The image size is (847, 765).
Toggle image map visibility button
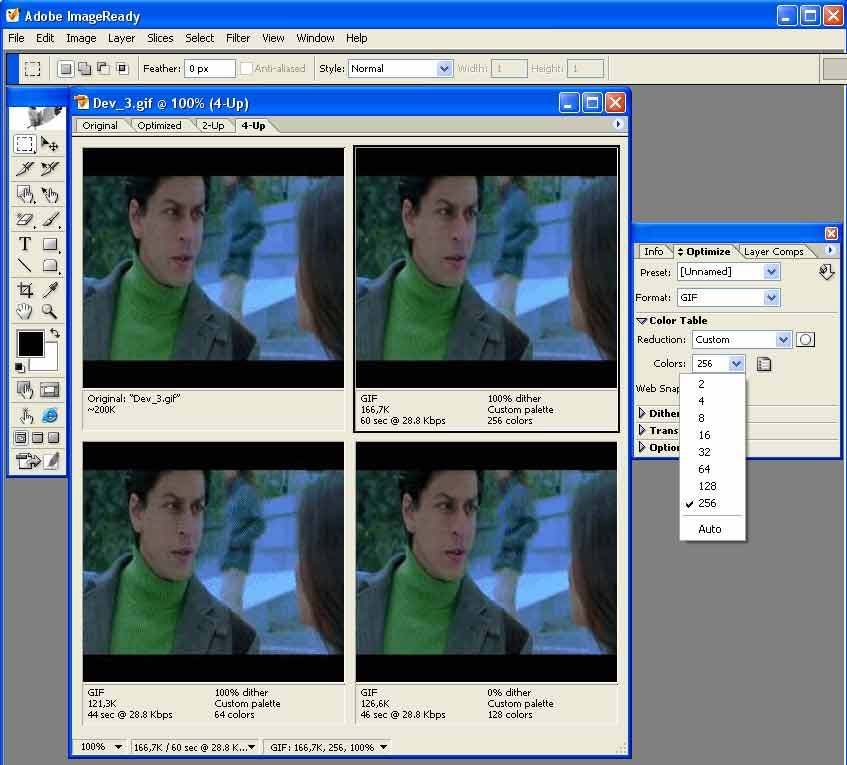25,390
